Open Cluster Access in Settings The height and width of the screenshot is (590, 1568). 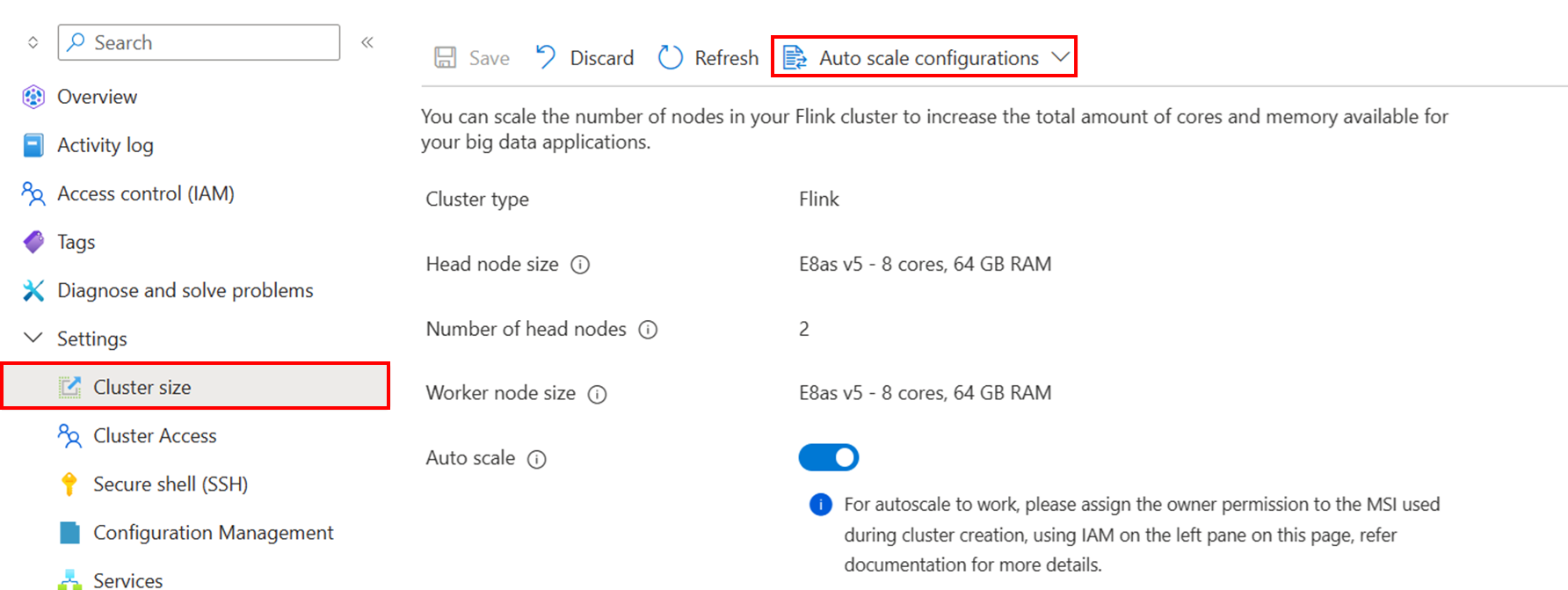155,435
